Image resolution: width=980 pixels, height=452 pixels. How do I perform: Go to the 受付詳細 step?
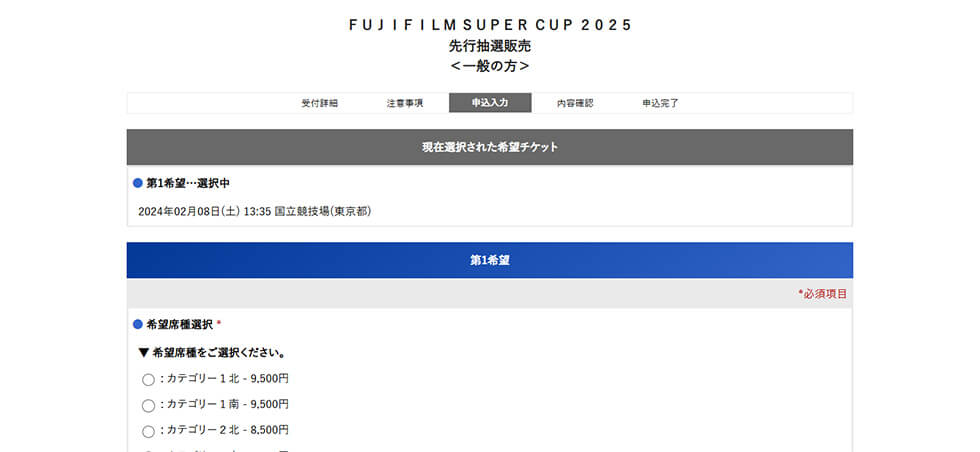[x=320, y=103]
